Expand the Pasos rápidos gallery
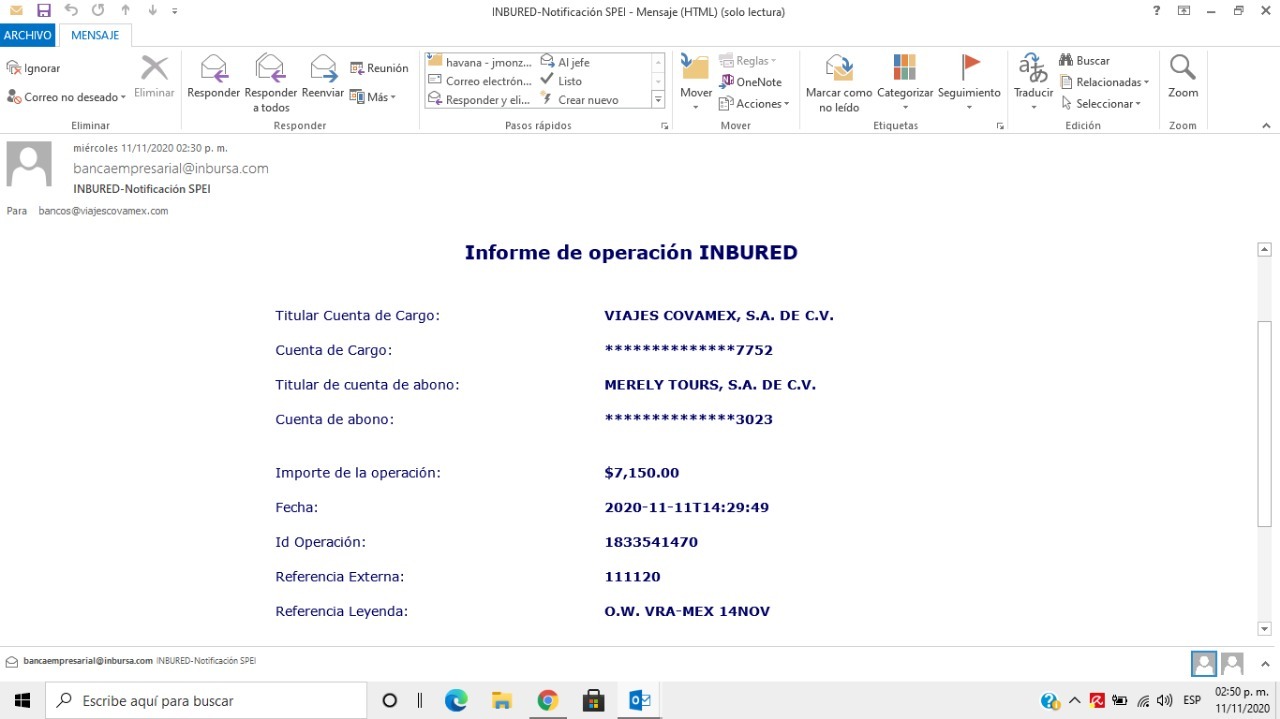Screen dimensions: 1280x719 tap(658, 99)
